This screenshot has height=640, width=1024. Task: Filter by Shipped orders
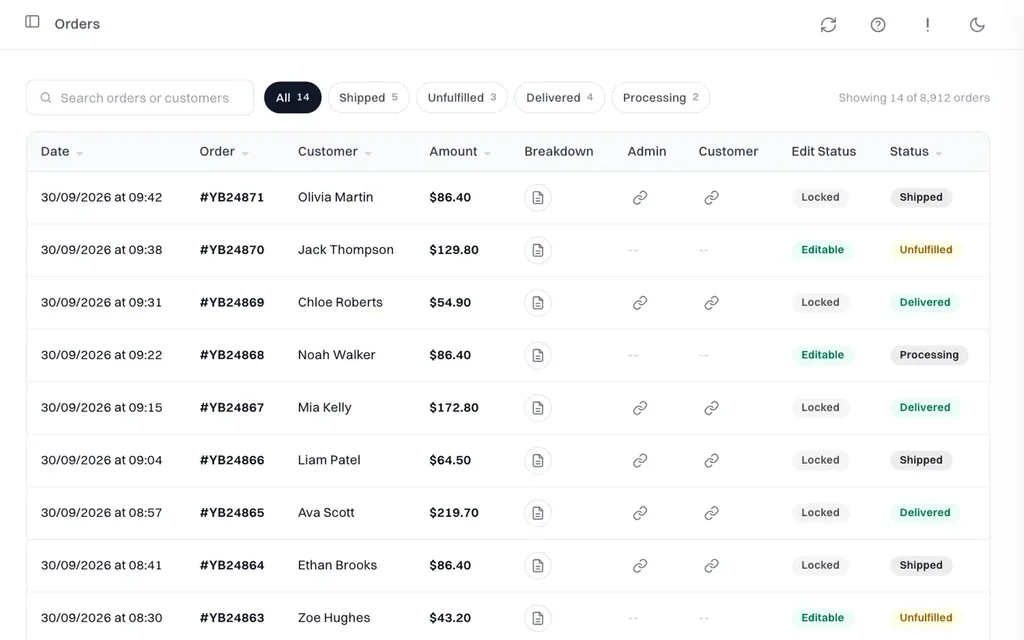(368, 97)
